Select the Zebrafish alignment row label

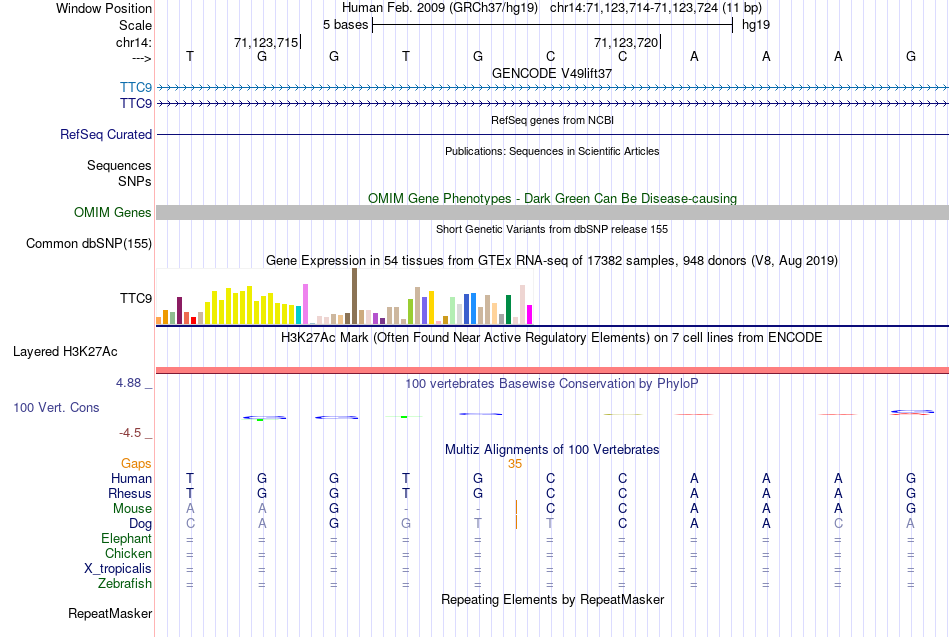point(125,584)
